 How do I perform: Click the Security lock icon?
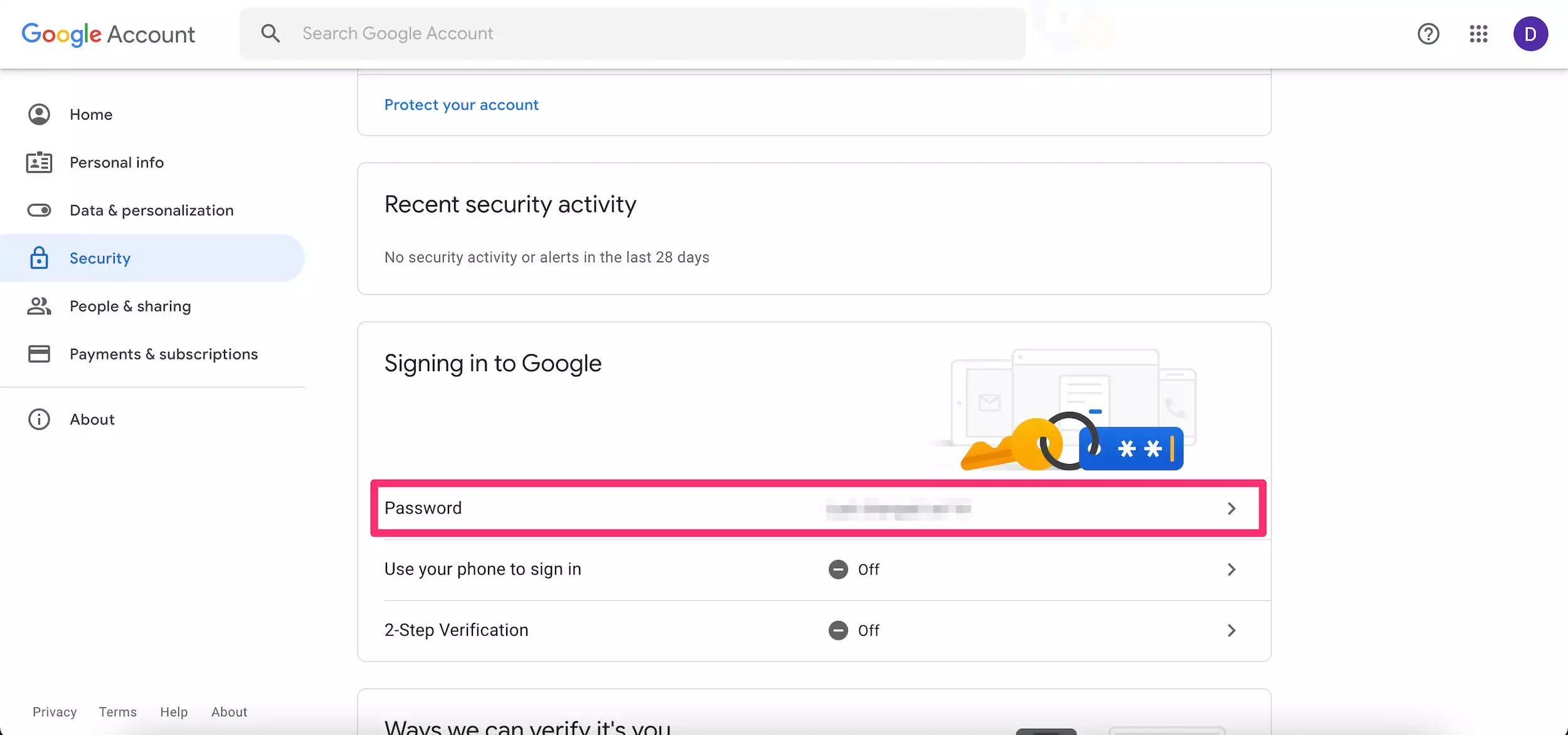(39, 258)
